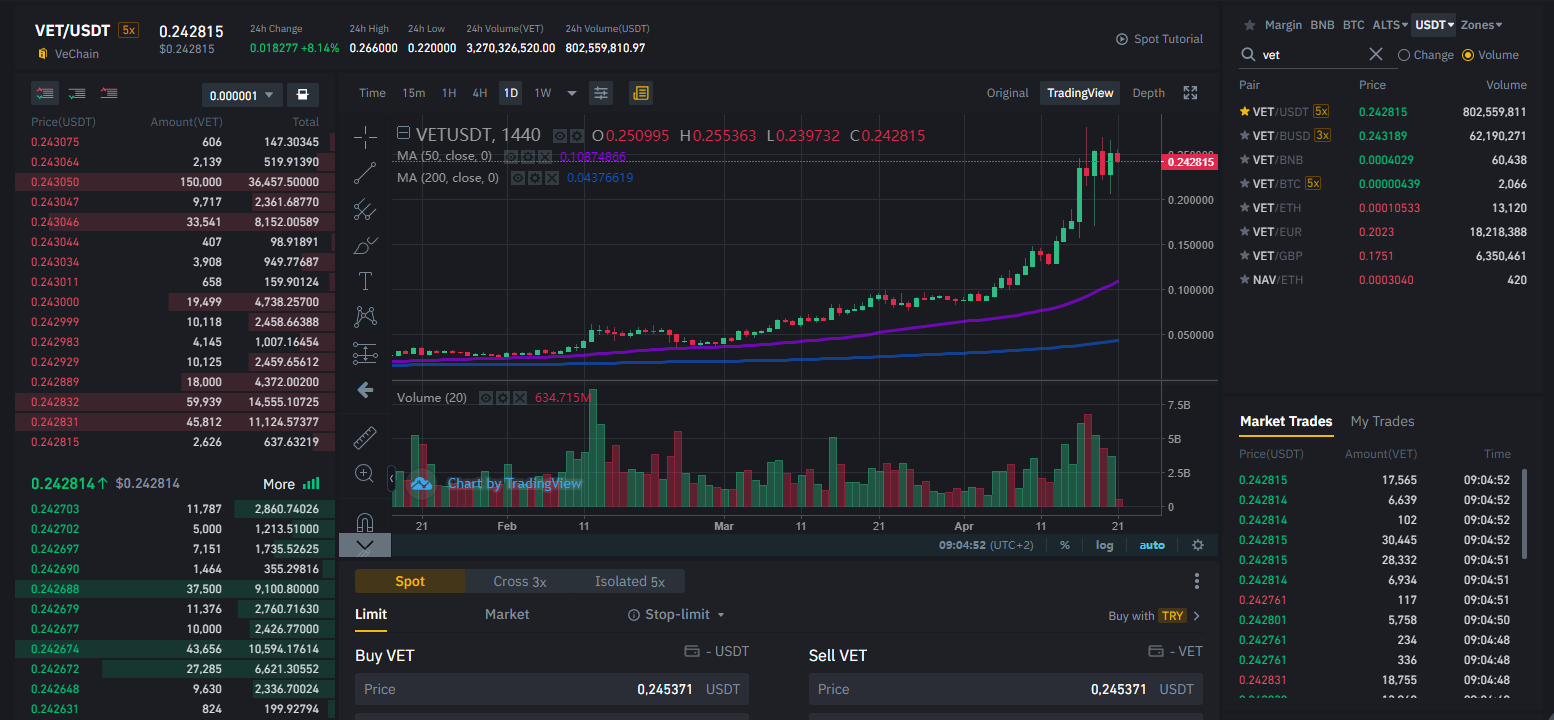
Task: Open chart settings gear icon
Action: 1198,545
